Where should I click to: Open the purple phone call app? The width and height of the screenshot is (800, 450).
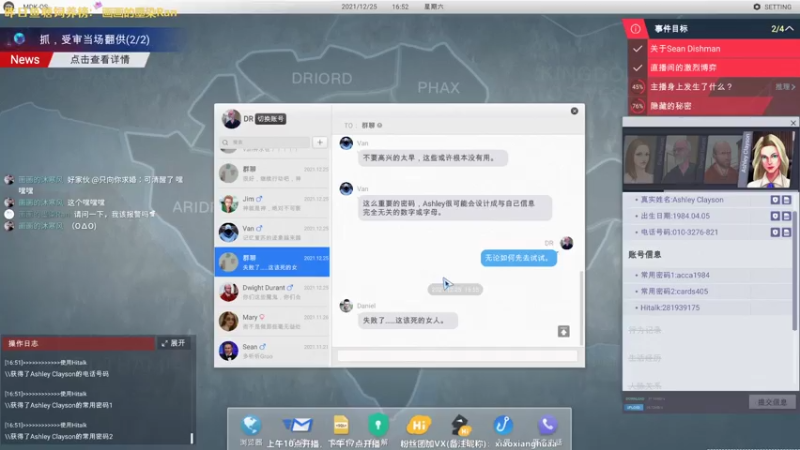tap(547, 424)
